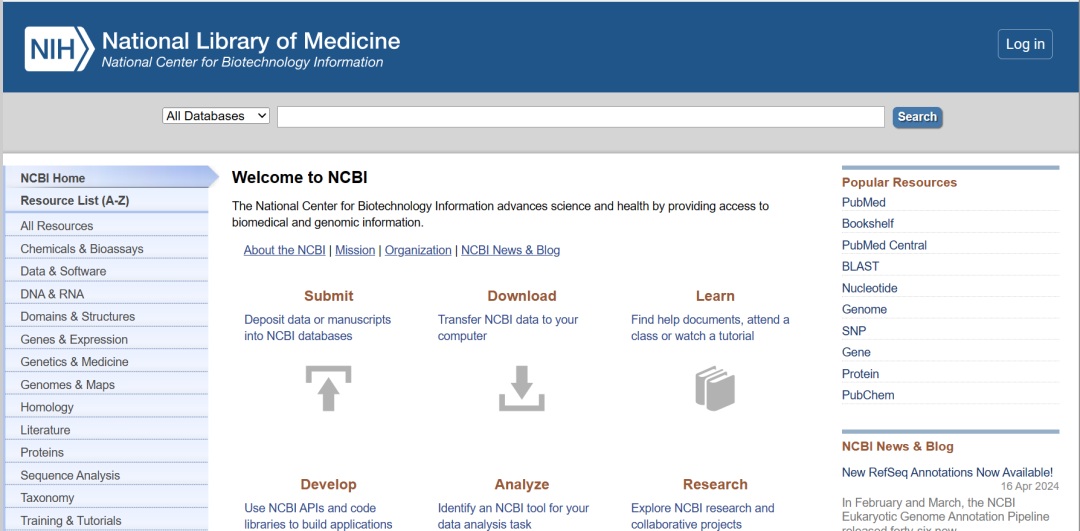The image size is (1080, 531).
Task: Open Domains & Structures category
Action: (x=106, y=317)
